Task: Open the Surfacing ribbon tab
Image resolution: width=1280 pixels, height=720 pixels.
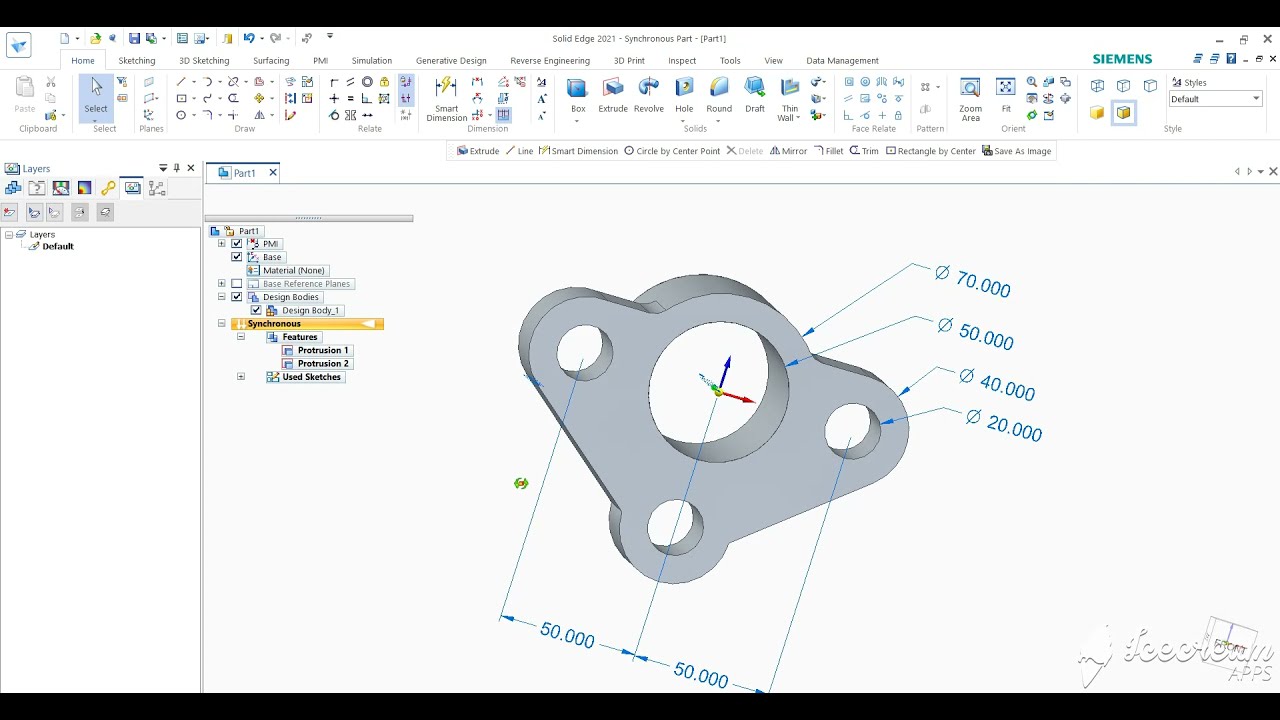Action: 271,61
